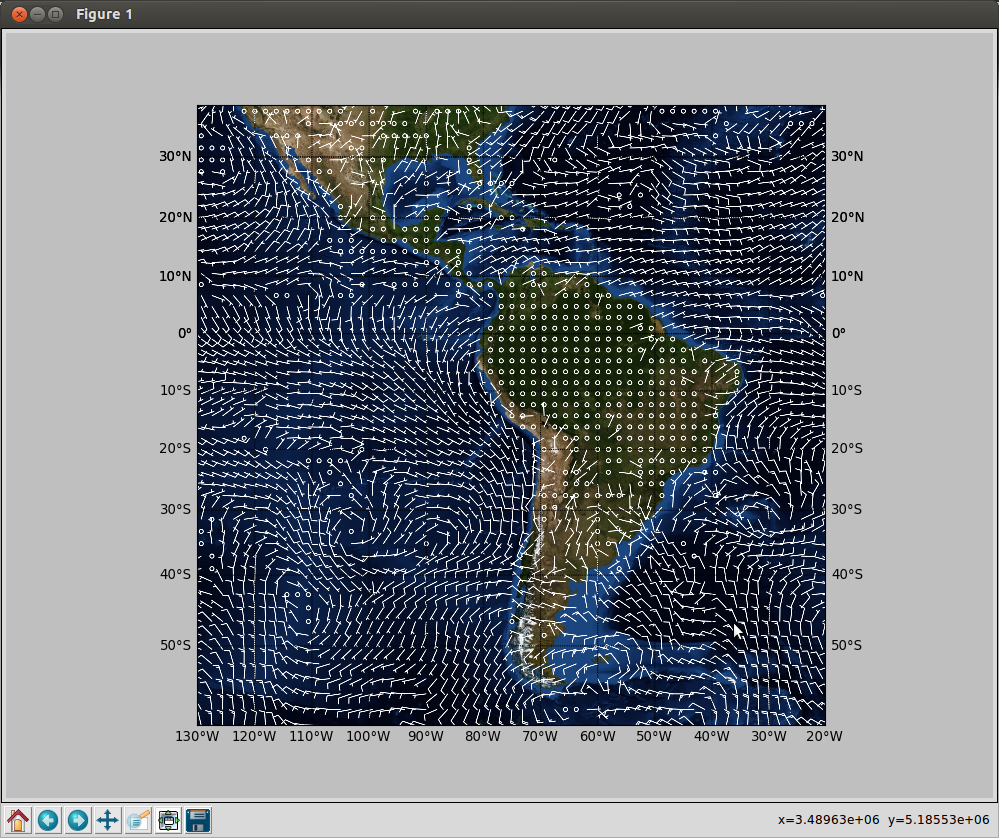Click the x/y coordinate readout in status bar
The height and width of the screenshot is (838, 999).
pos(883,820)
